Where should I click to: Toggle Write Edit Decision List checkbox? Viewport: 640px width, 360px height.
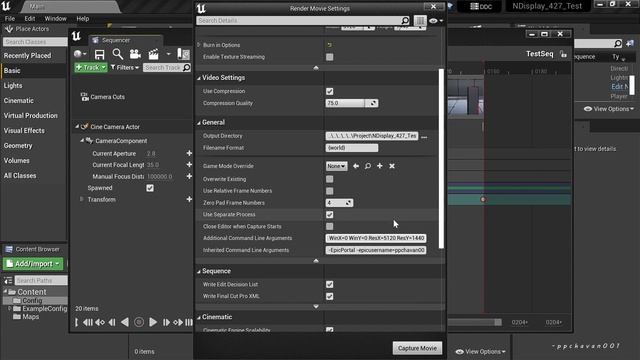(329, 284)
